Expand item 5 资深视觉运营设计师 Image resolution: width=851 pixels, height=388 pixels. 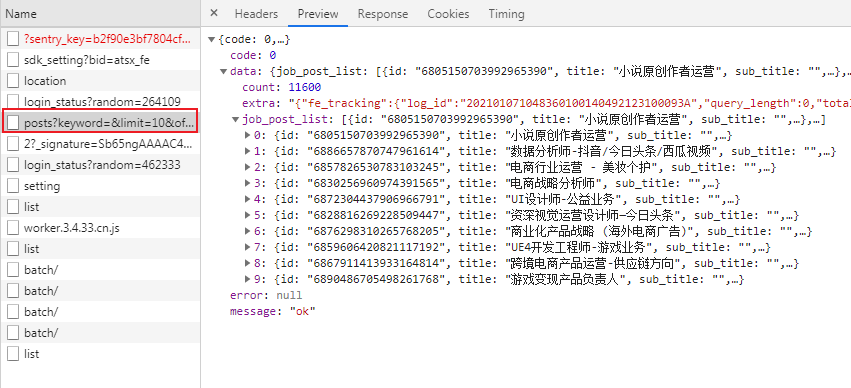[x=248, y=215]
